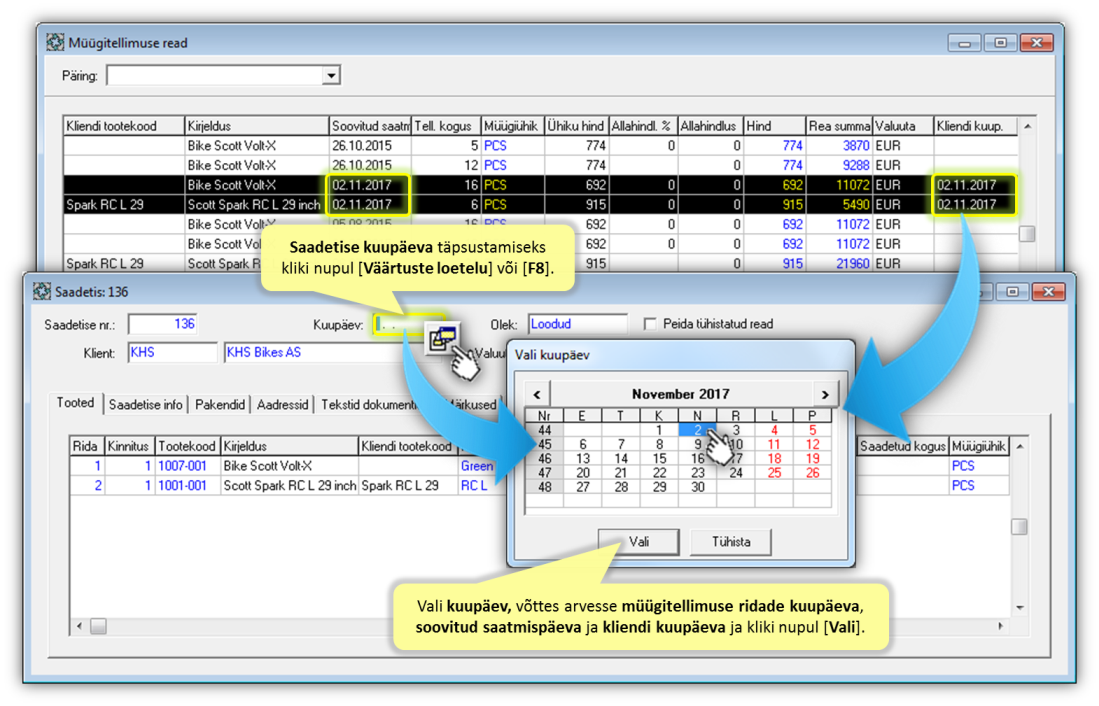The height and width of the screenshot is (706, 1099).
Task: Select November 22 in the calendar
Action: click(659, 473)
